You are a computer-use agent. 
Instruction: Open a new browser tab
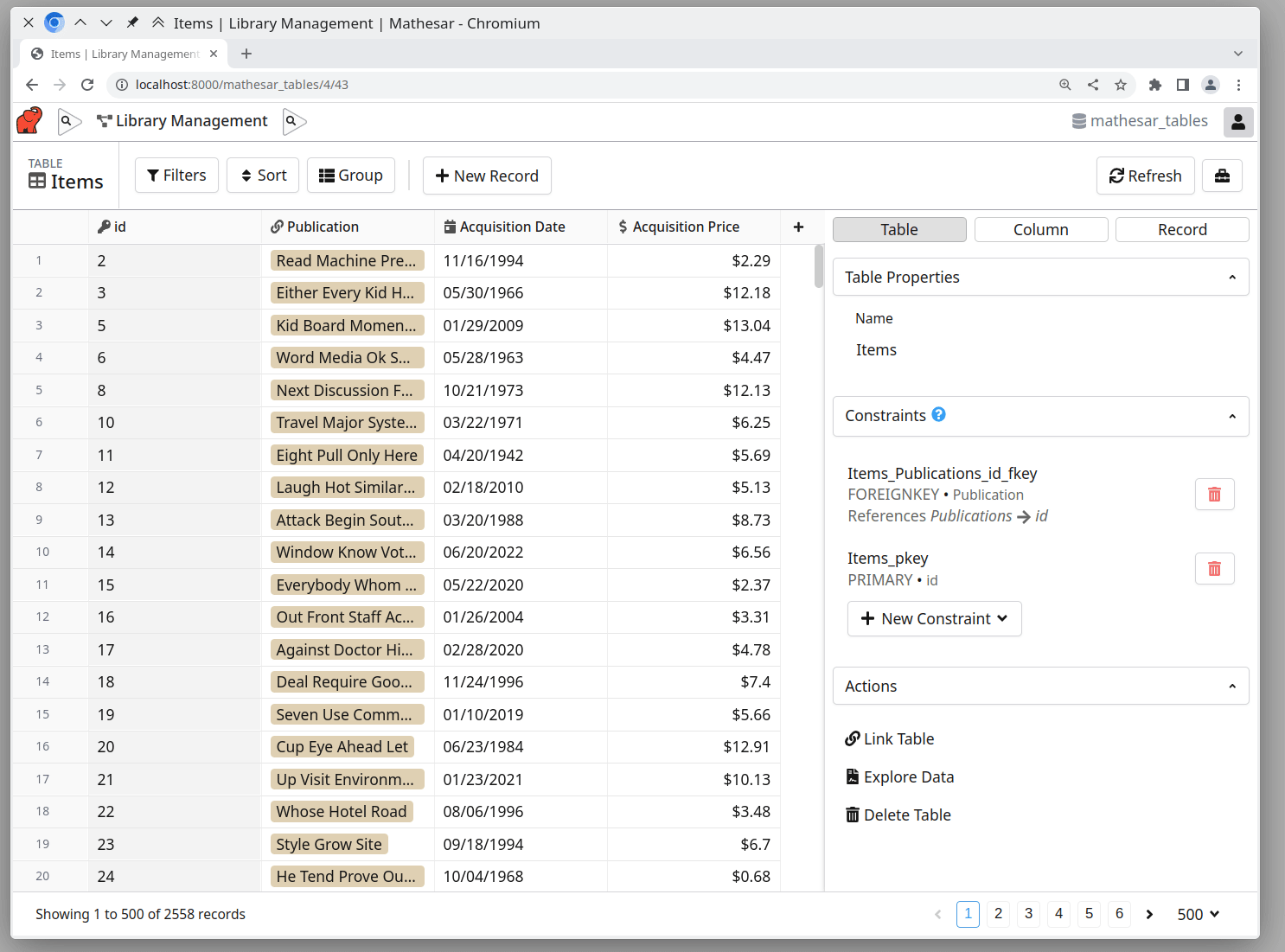tap(246, 54)
